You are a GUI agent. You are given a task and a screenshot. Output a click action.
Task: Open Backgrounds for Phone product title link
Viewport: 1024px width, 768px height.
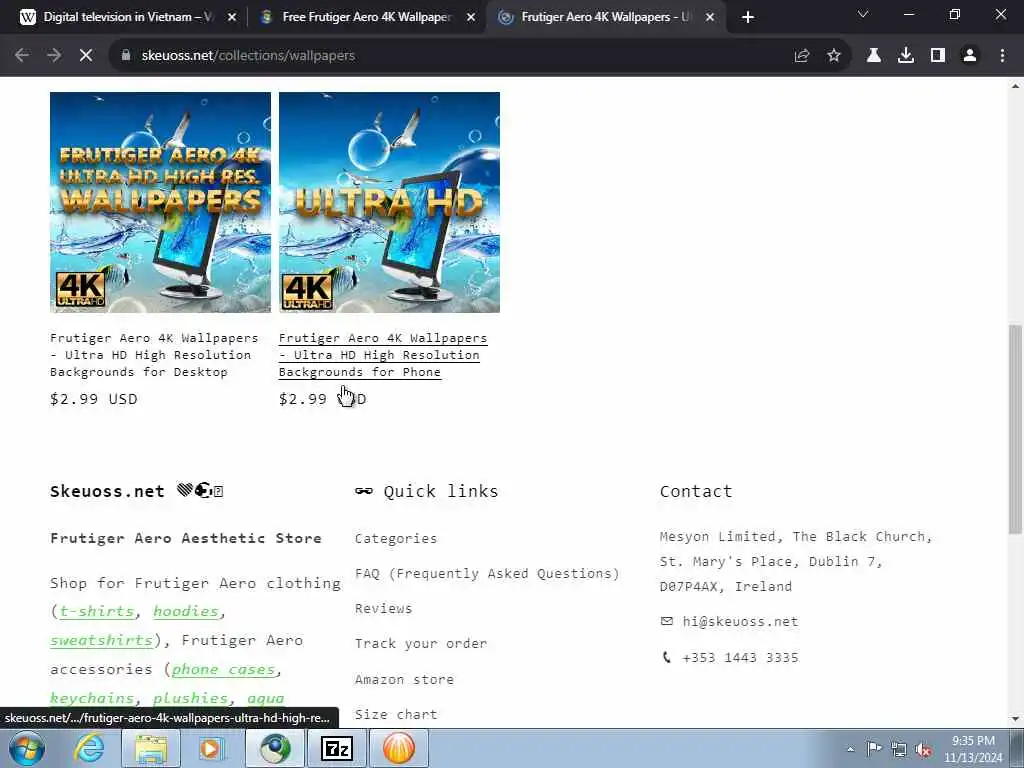[383, 355]
